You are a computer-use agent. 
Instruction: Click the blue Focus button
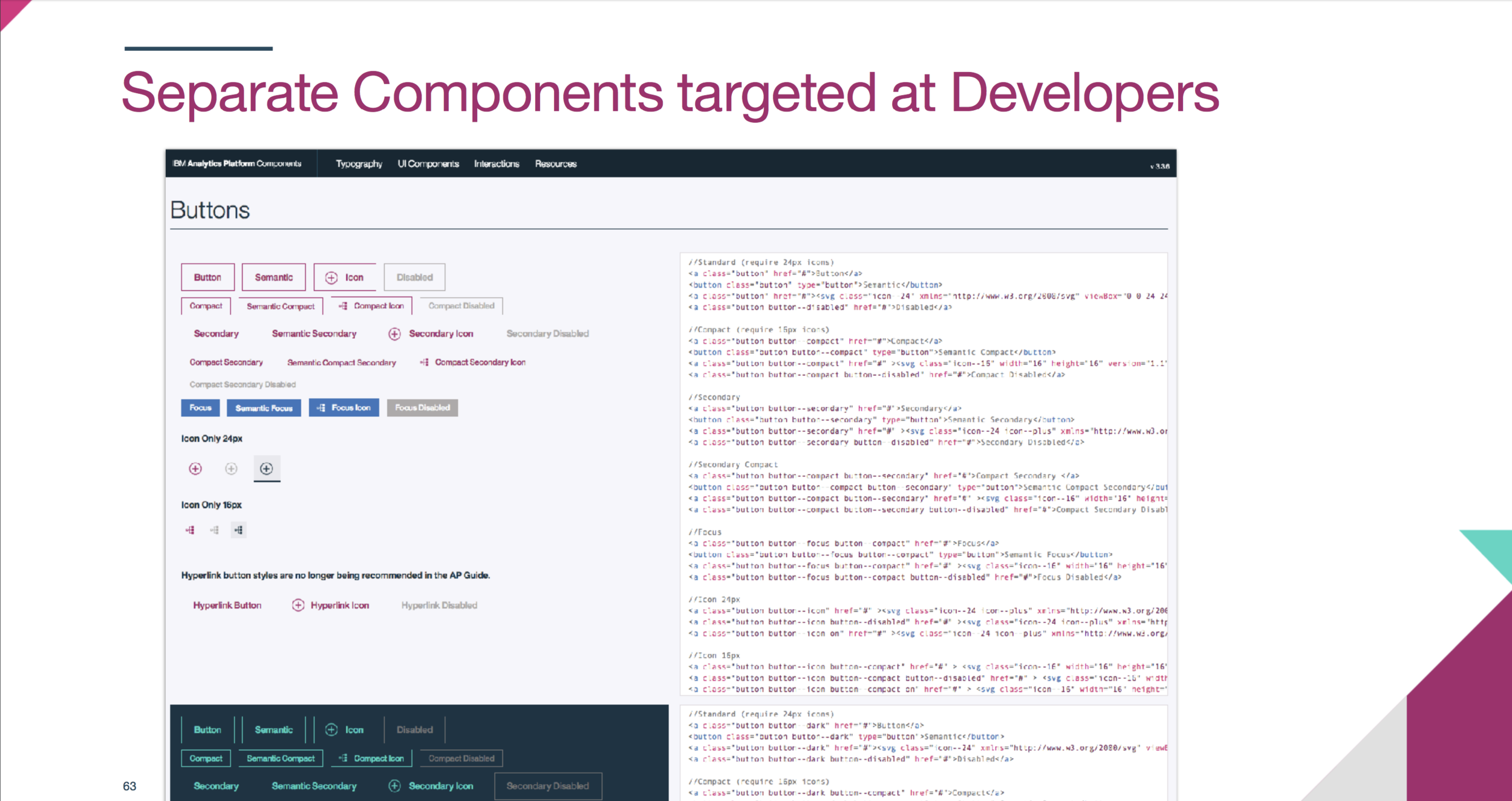pos(200,407)
